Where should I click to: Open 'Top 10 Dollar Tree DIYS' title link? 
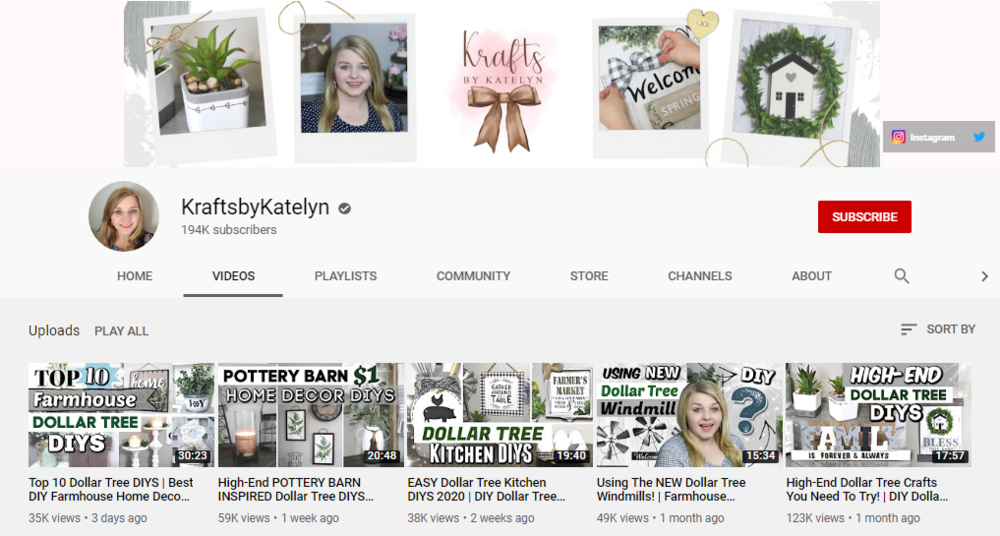(x=111, y=489)
